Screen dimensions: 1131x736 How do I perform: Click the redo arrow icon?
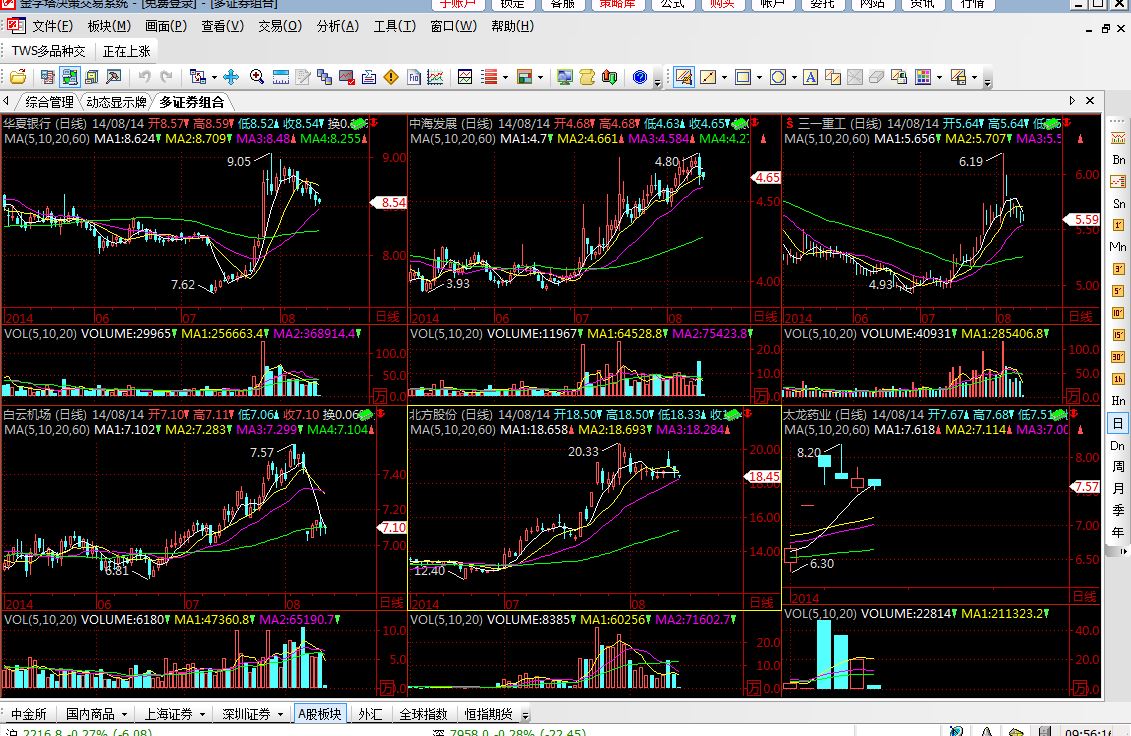[x=167, y=76]
